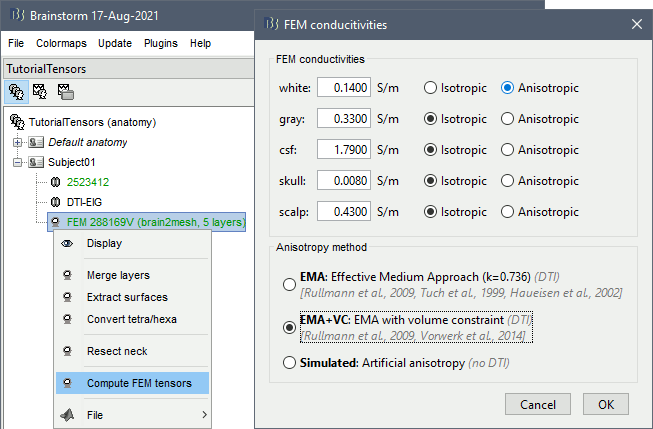Click the Subject01 subject icon
Image resolution: width=653 pixels, height=429 pixels.
point(36,162)
